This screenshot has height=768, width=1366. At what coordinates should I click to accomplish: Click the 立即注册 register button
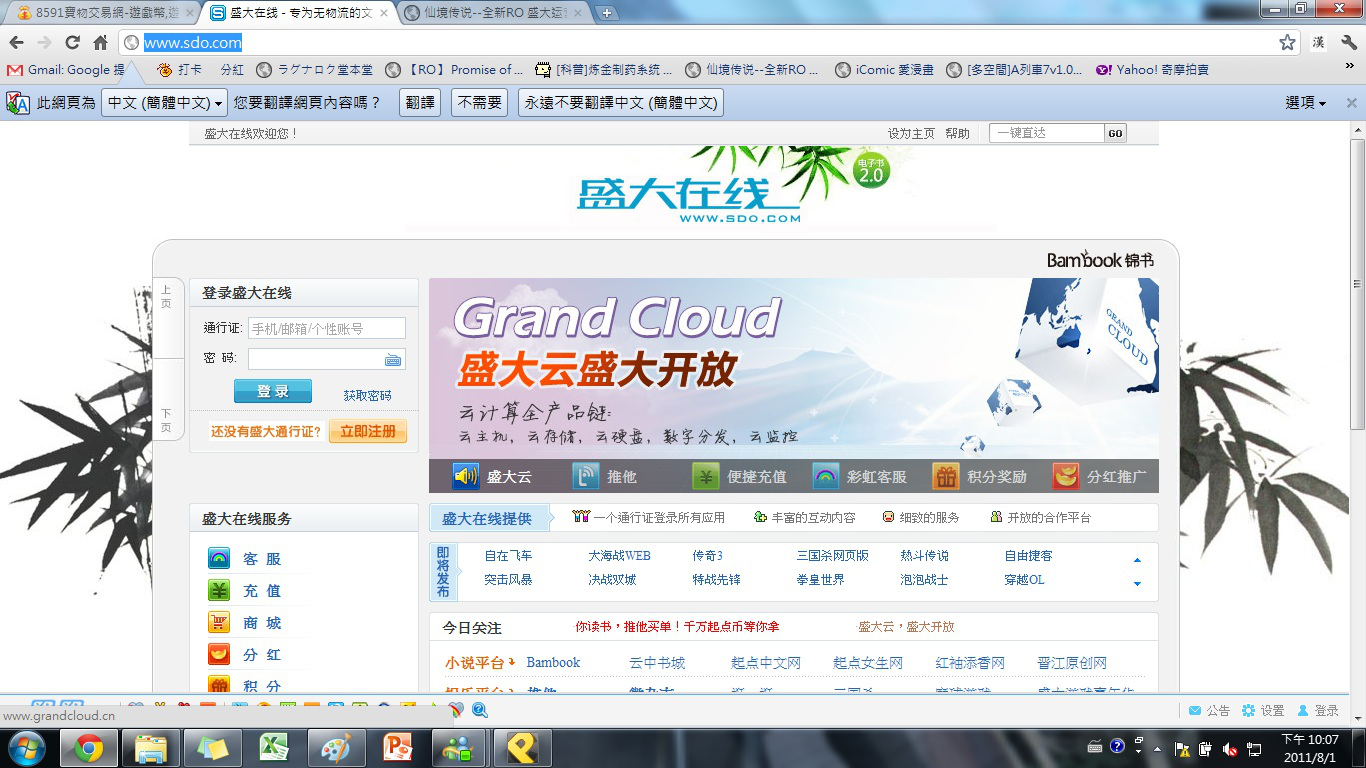click(x=367, y=431)
